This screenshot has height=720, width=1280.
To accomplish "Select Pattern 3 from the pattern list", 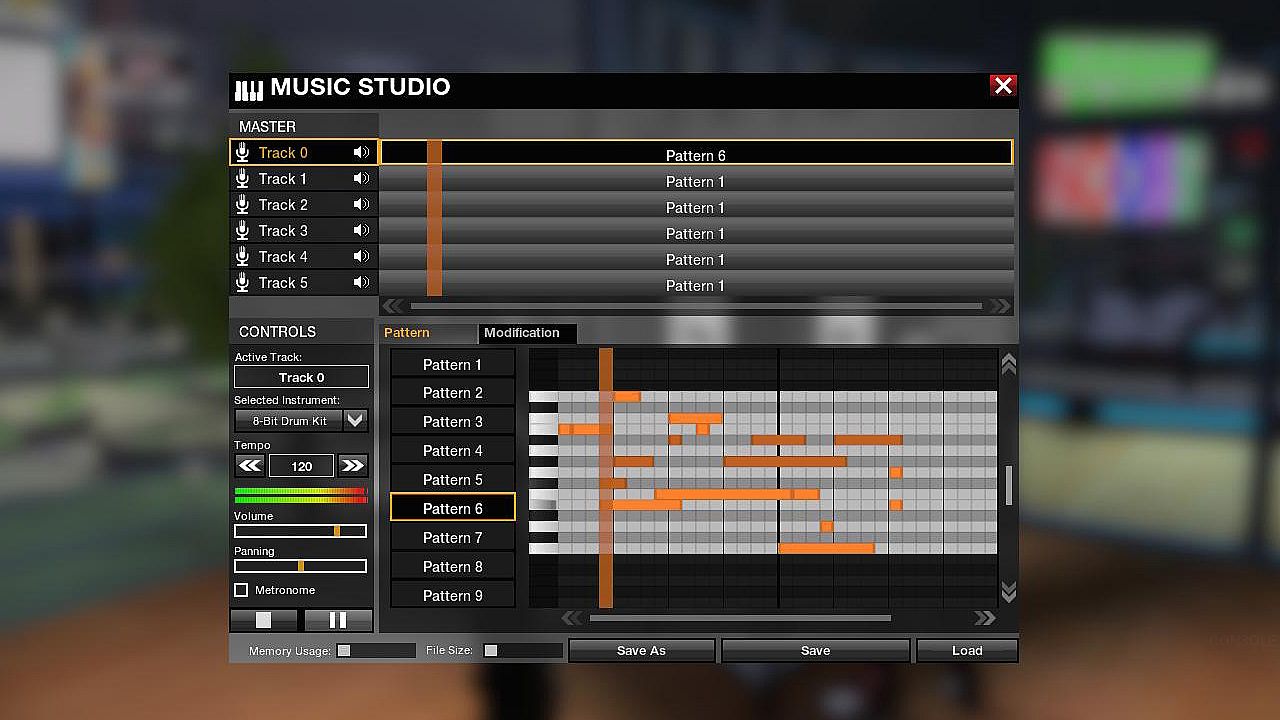I will pos(452,422).
